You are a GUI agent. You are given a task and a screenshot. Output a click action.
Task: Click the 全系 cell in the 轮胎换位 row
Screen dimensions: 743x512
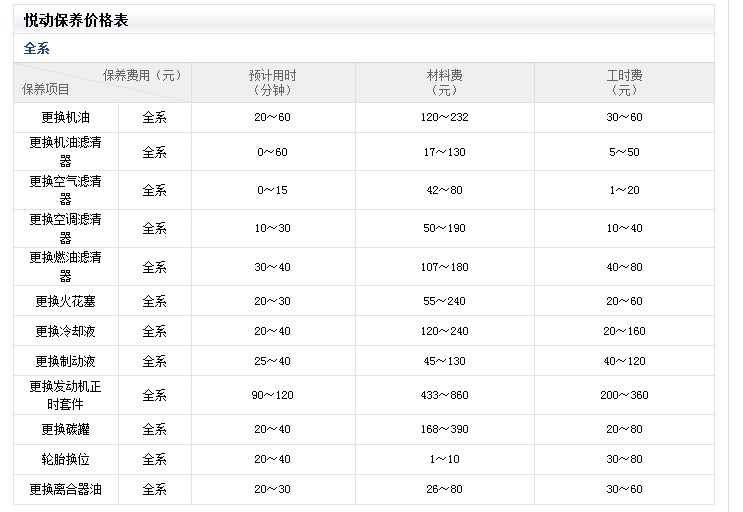154,459
